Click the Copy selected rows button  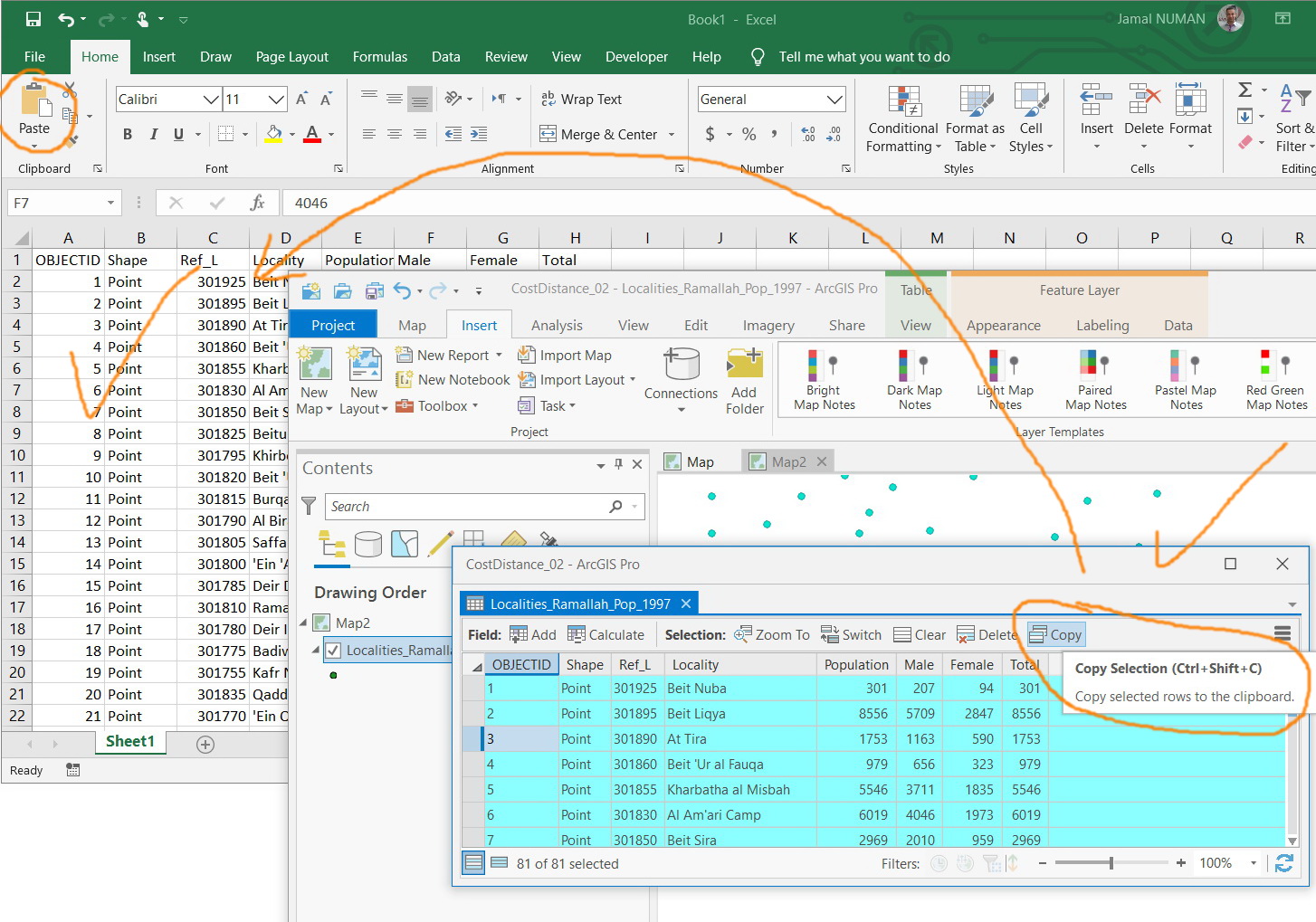pos(1055,635)
